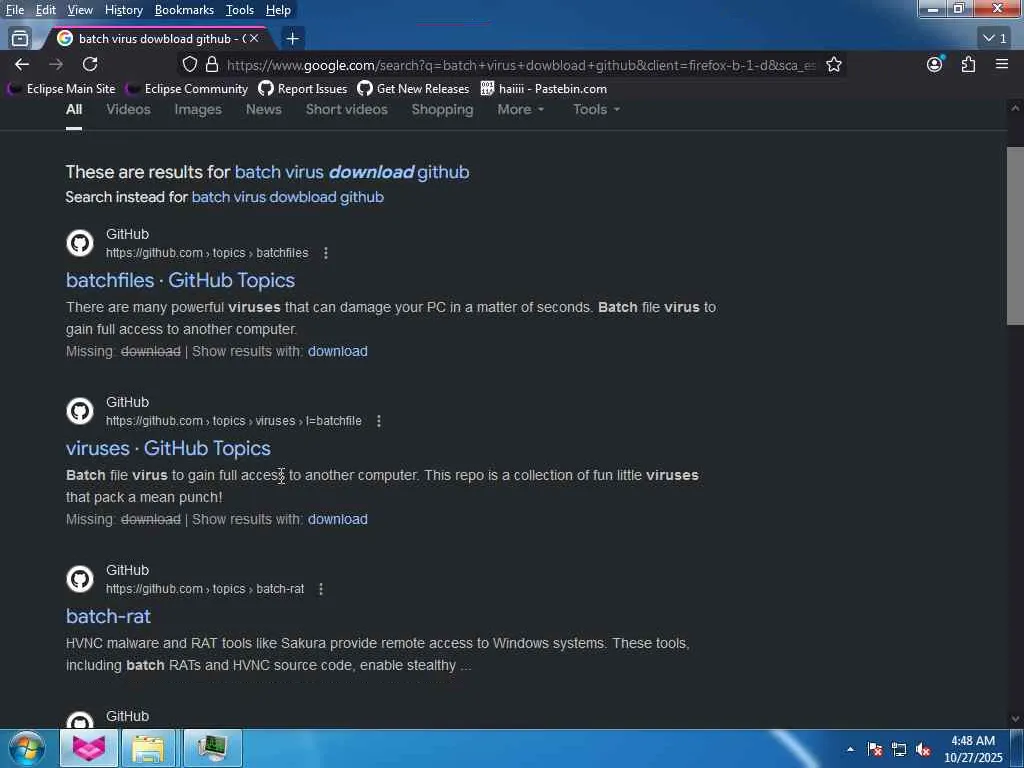This screenshot has width=1024, height=768.
Task: Click the scrollbar up arrow
Action: (x=1015, y=108)
